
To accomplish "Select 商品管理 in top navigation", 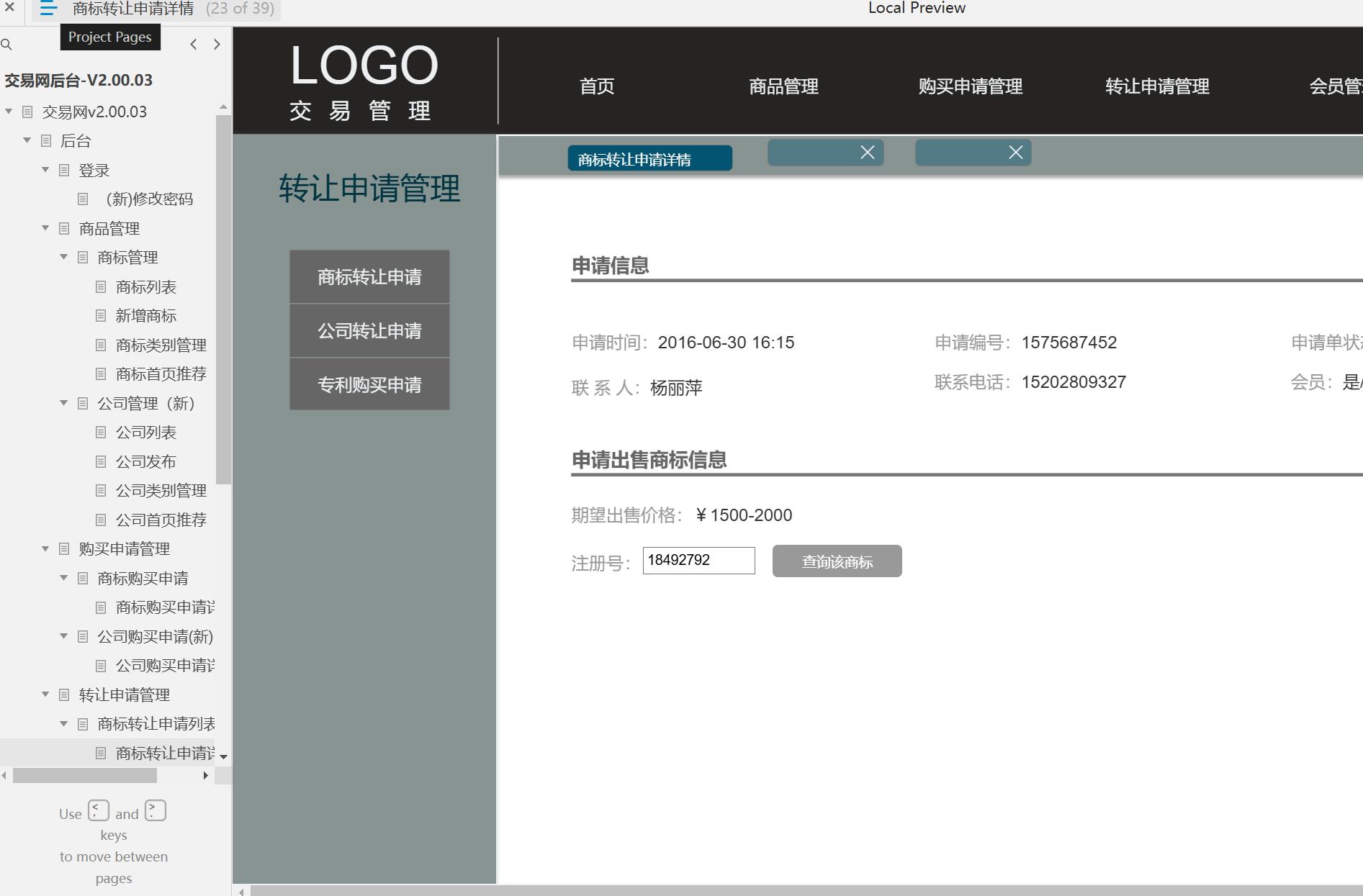I will pos(783,86).
